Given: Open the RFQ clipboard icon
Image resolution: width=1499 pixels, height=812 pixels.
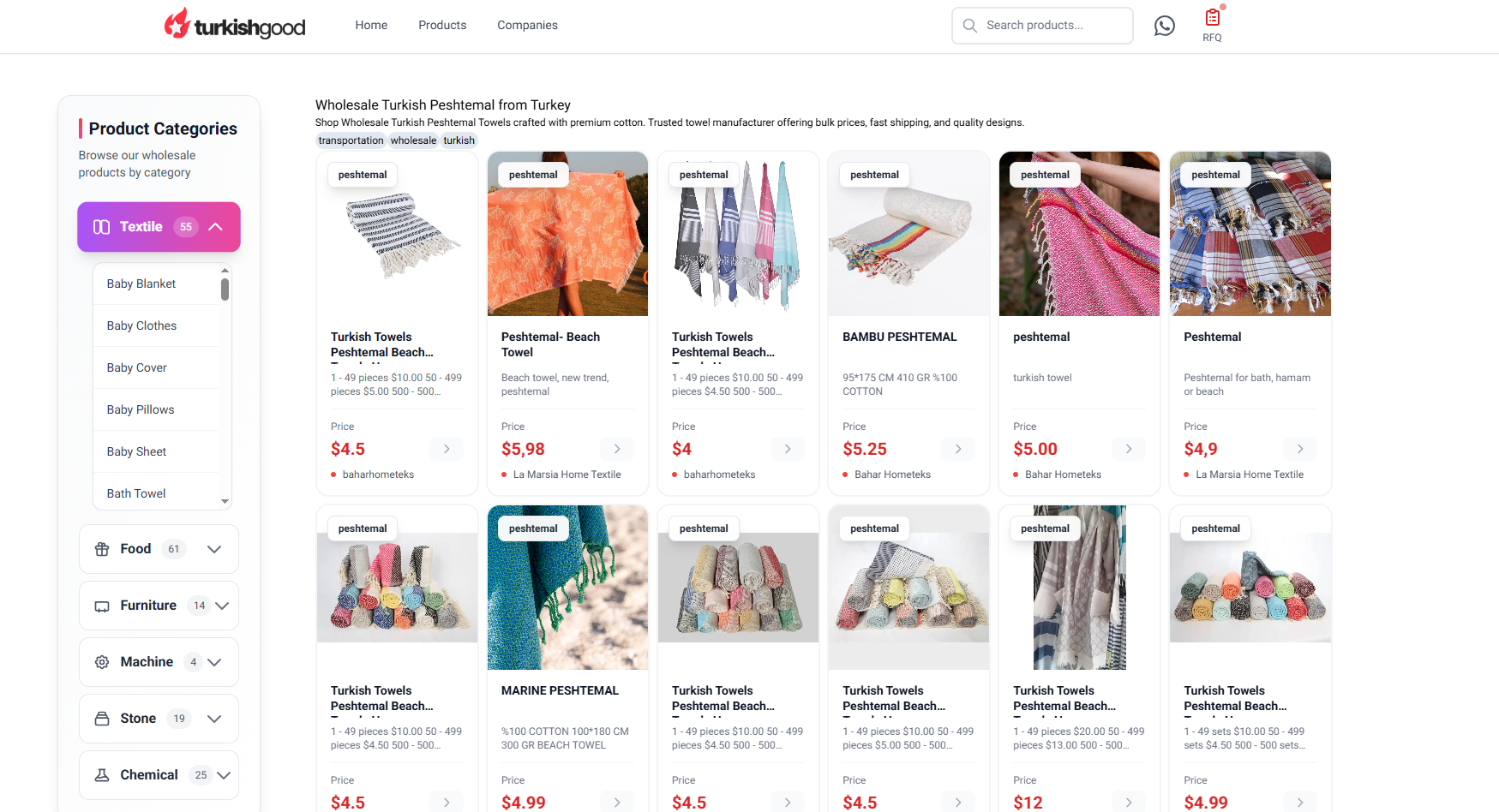Looking at the screenshot, I should pos(1212,18).
